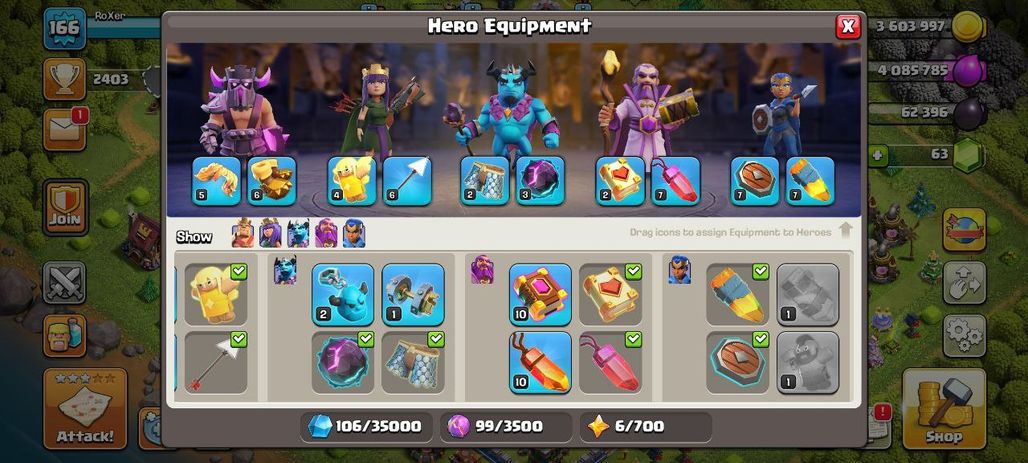Click Minion Prince's equipped Dark Orb slot
The image size is (1028, 463).
pyautogui.click(x=540, y=181)
